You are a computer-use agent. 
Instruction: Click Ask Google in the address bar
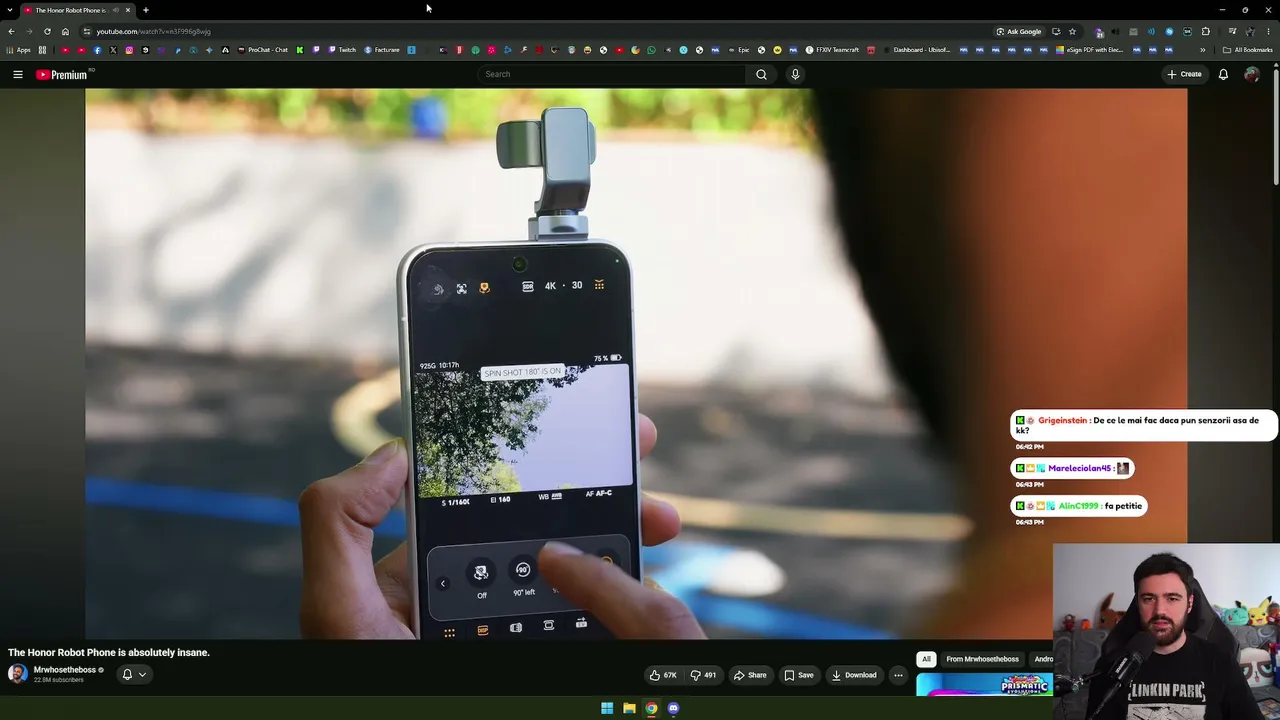pos(1019,31)
